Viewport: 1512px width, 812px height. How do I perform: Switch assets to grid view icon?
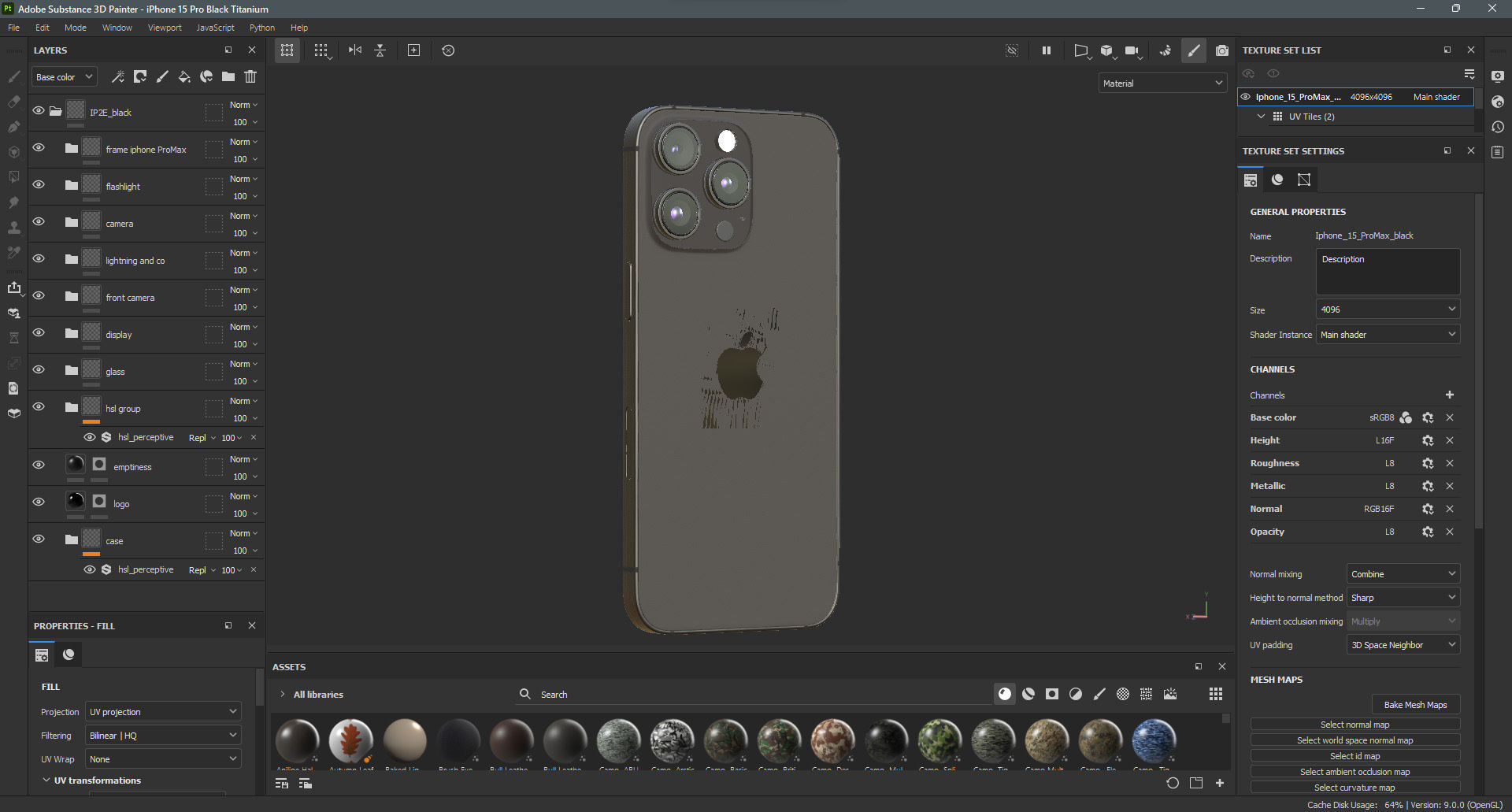[x=1216, y=694]
